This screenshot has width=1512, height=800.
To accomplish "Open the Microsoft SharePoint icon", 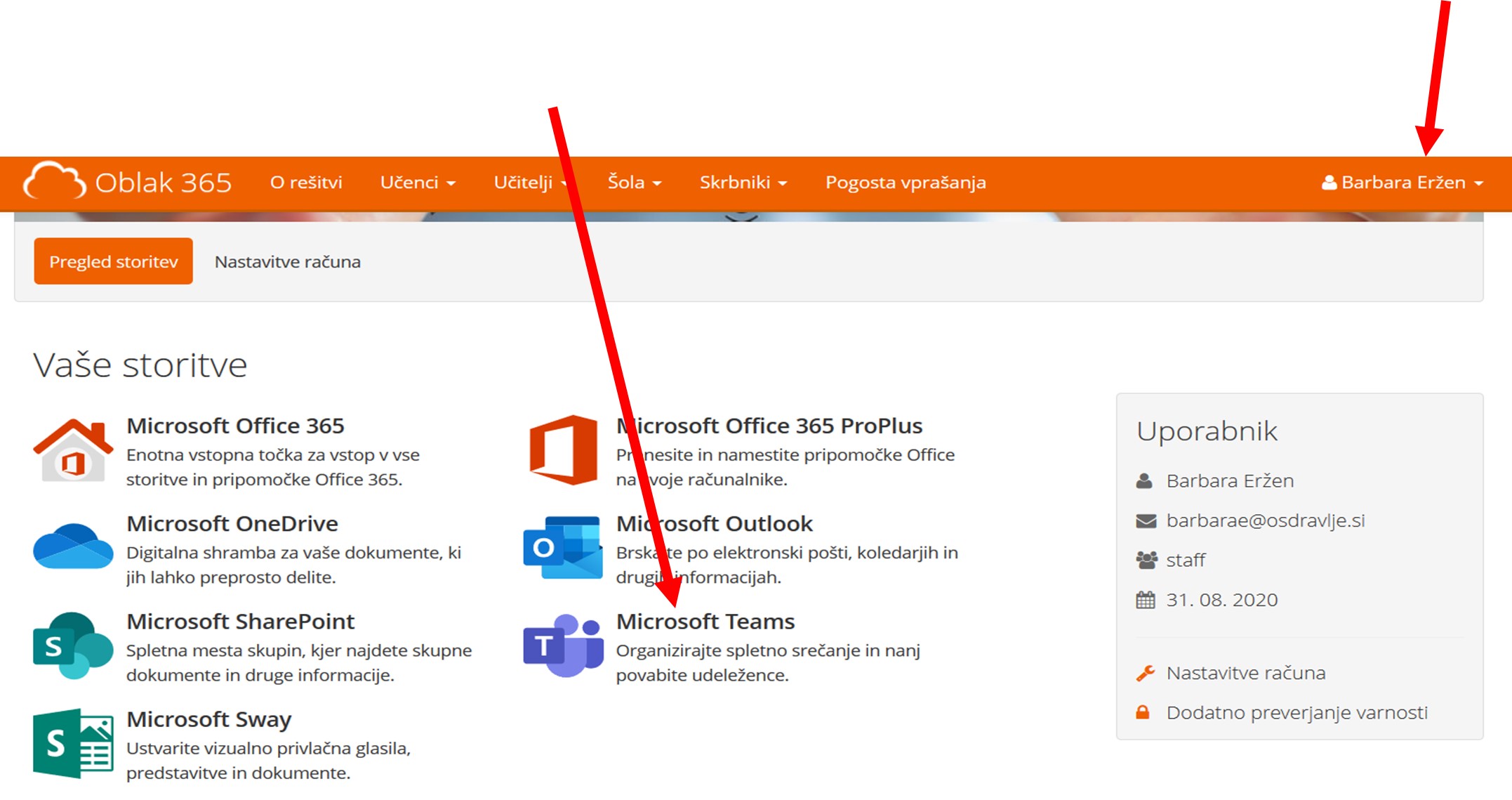I will [x=73, y=645].
